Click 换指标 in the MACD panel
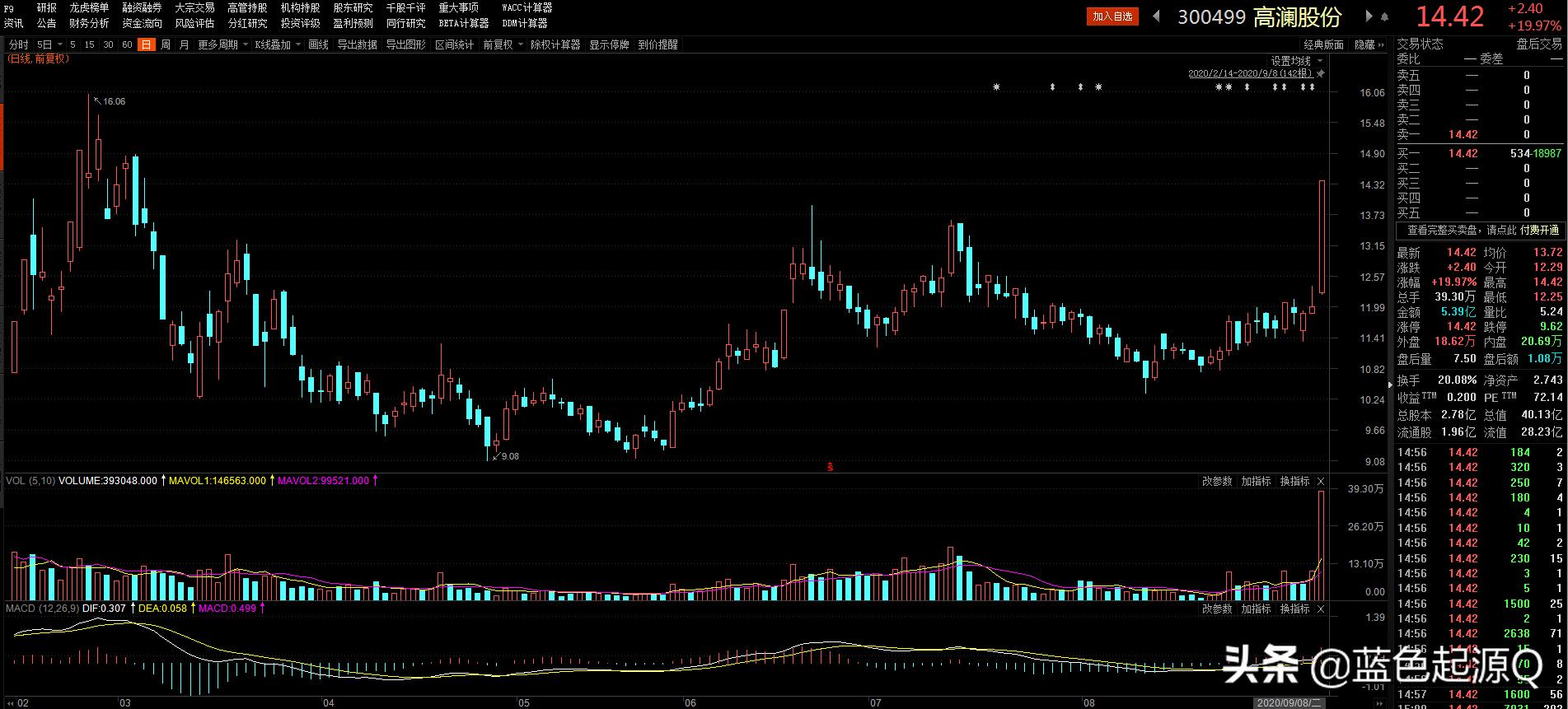The image size is (1568, 709). tap(1294, 609)
